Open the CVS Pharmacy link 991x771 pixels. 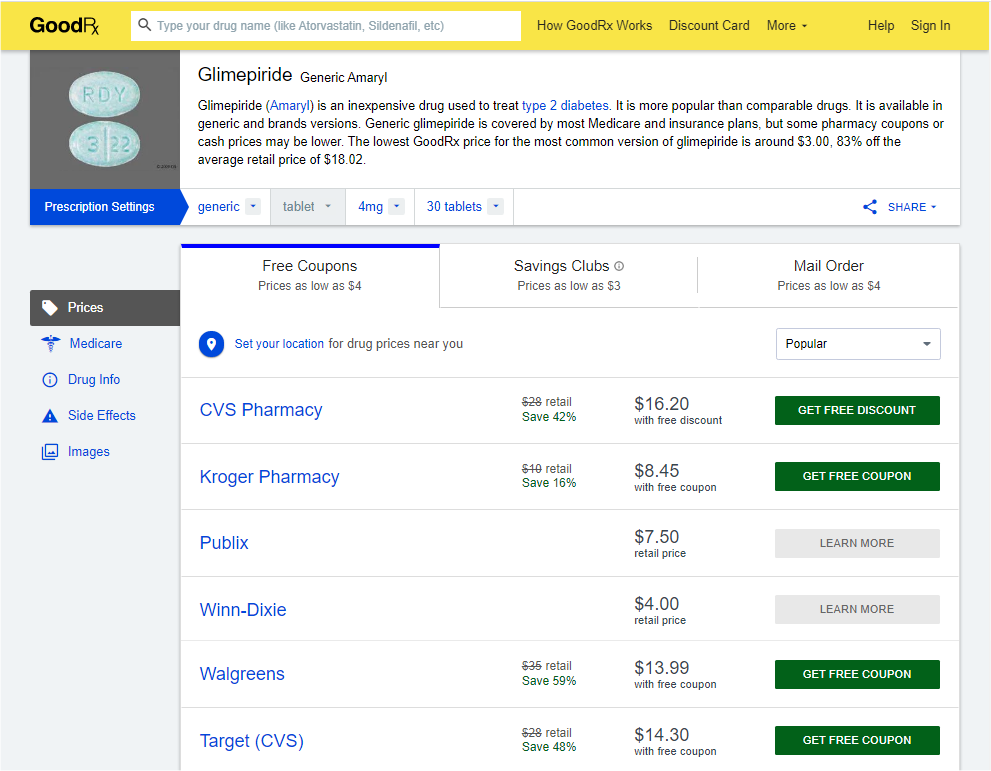pyautogui.click(x=261, y=410)
